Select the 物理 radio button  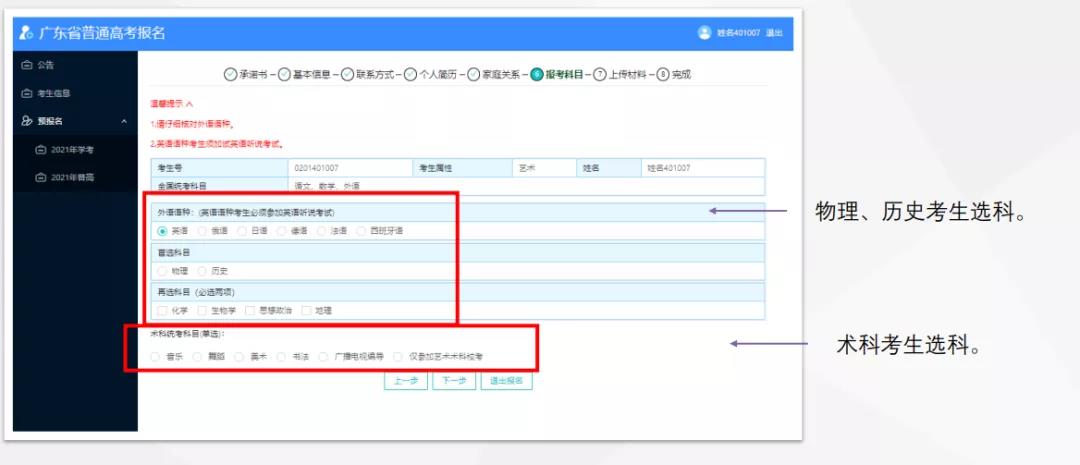[x=162, y=271]
